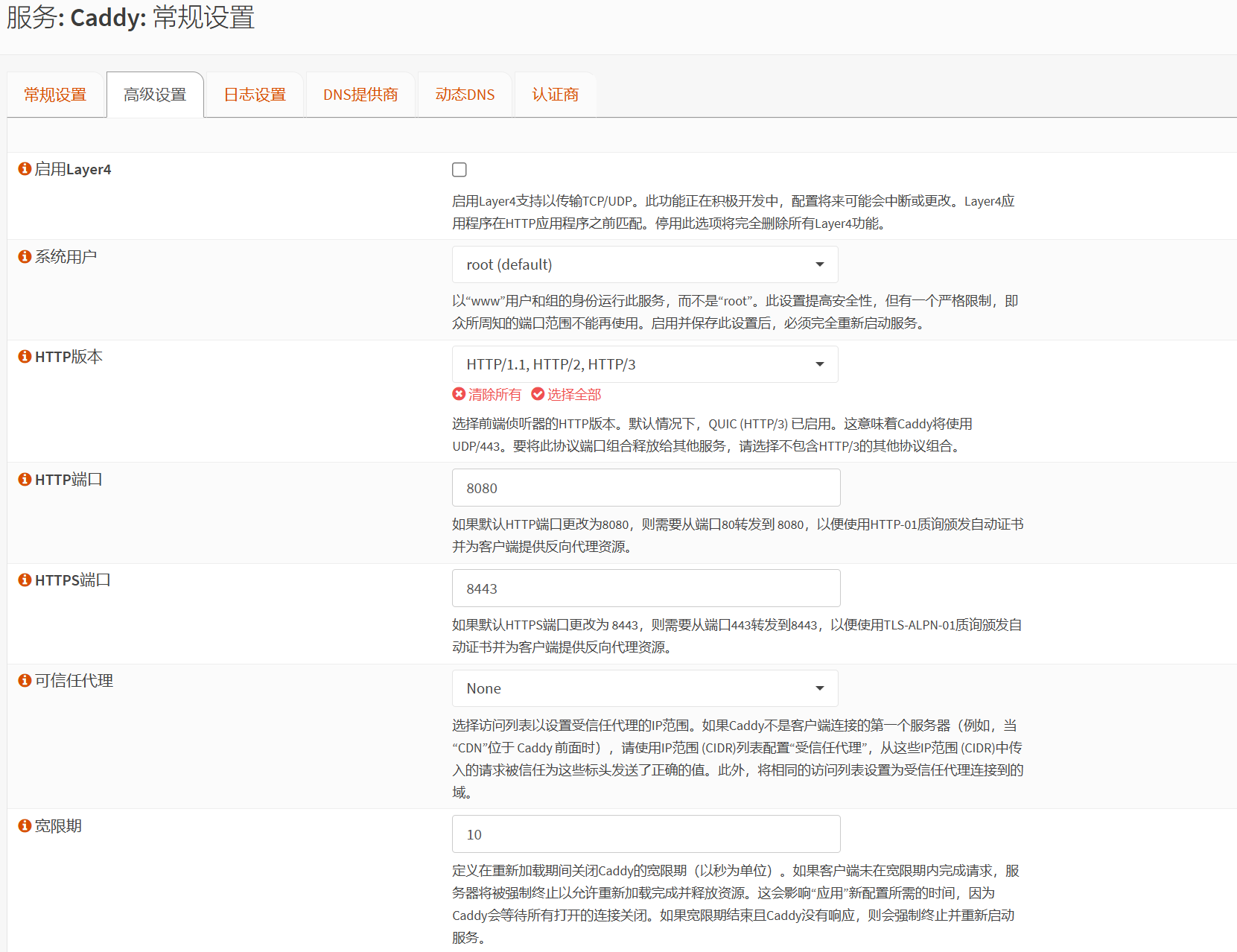Go to the DNS提供商 tab
Viewport: 1237px width, 952px height.
[360, 95]
